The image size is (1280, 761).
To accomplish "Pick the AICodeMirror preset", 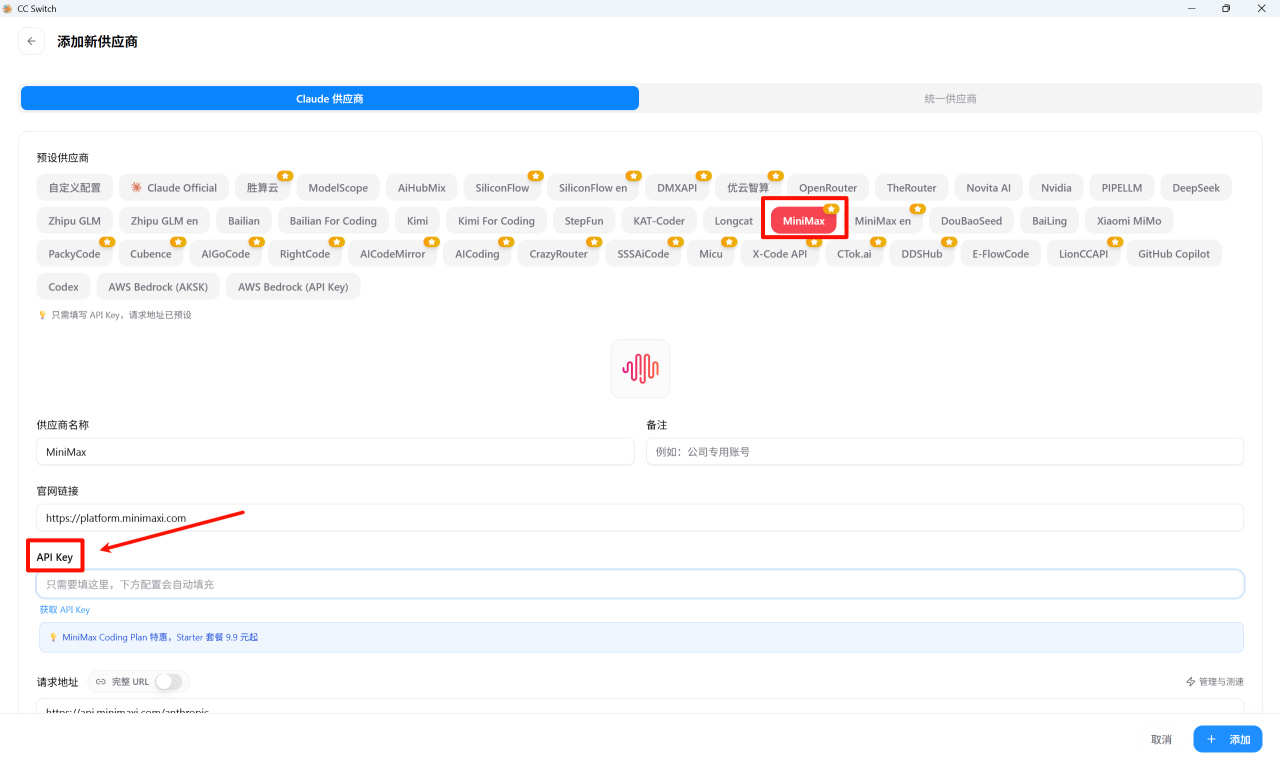I will (x=393, y=254).
